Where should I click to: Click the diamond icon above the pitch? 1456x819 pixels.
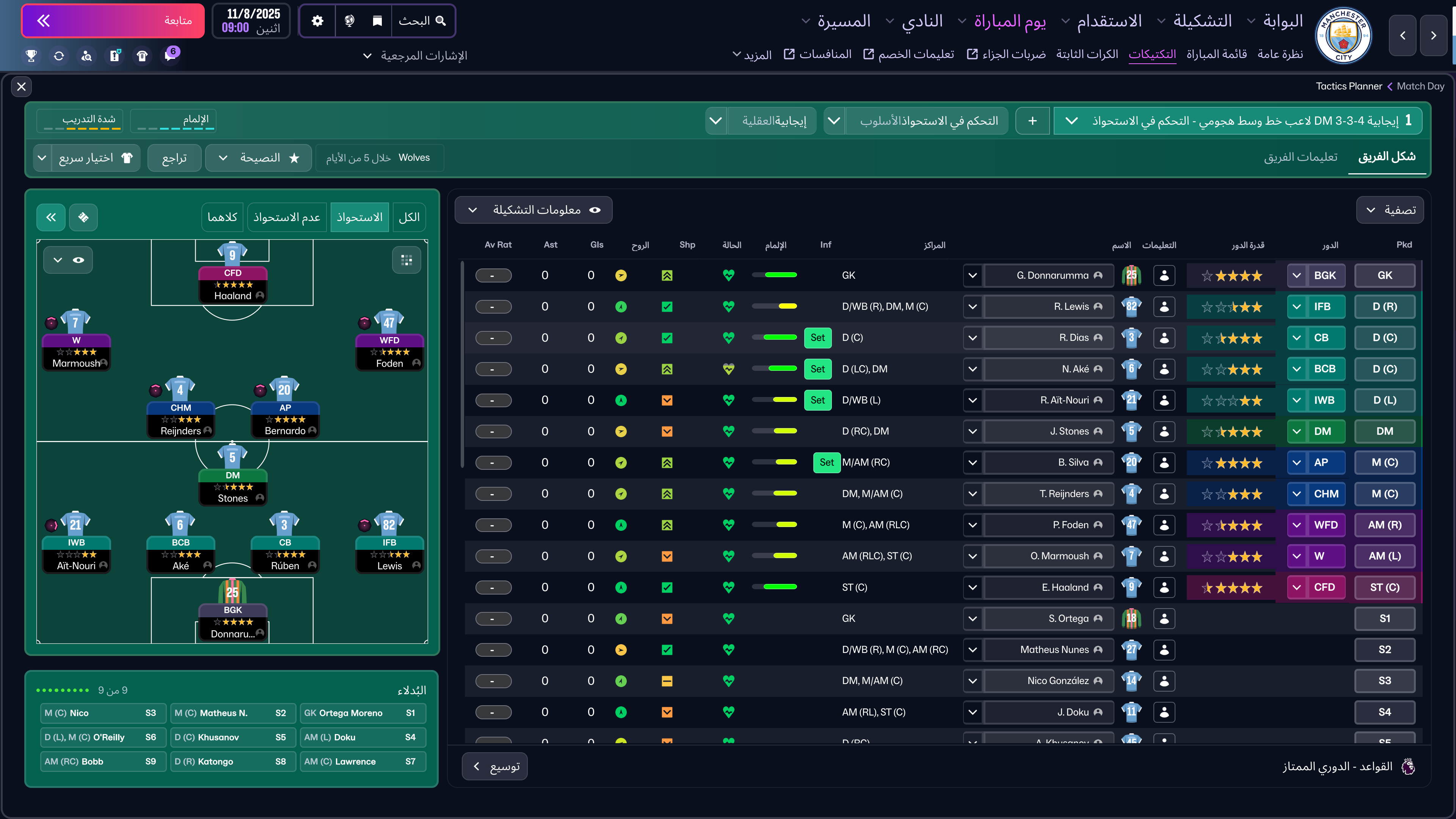pyautogui.click(x=83, y=217)
